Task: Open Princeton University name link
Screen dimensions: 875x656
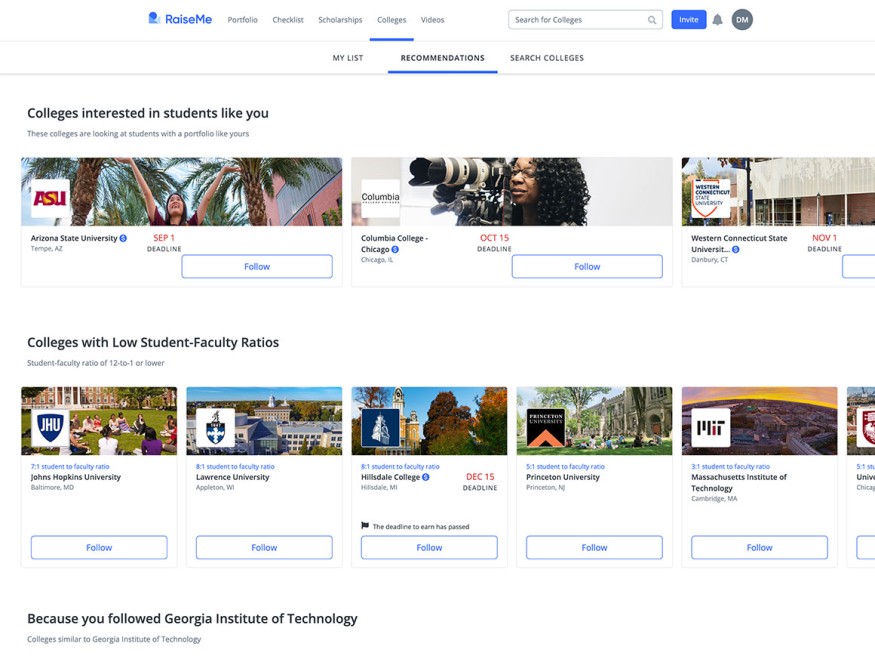Action: 563,477
